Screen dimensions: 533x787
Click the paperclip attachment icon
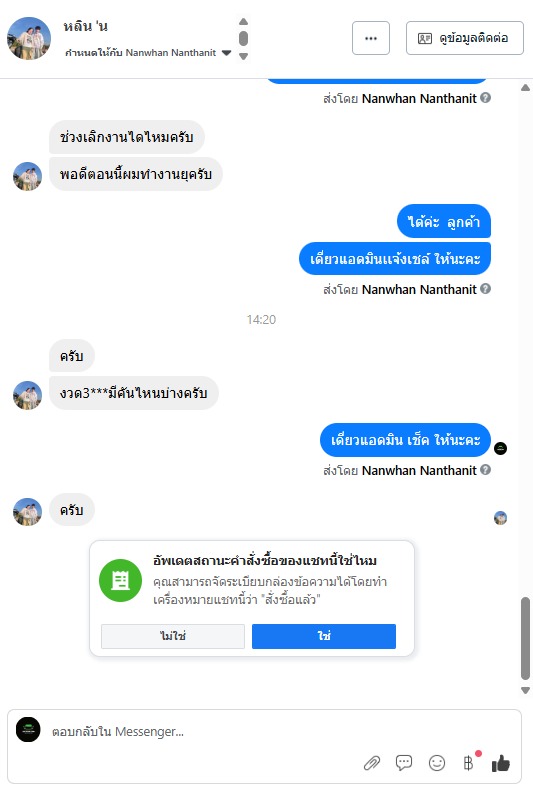tap(372, 763)
